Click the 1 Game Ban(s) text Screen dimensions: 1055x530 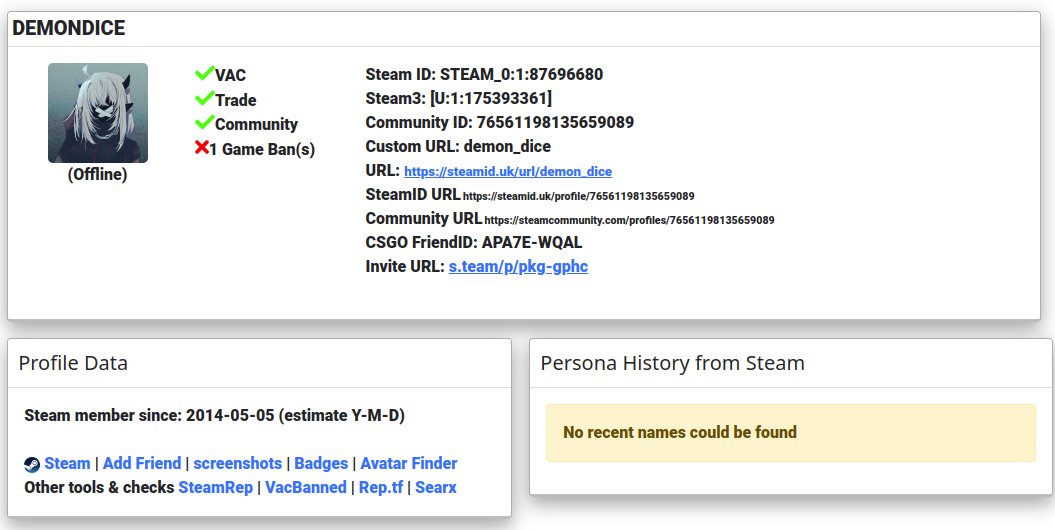click(x=262, y=149)
